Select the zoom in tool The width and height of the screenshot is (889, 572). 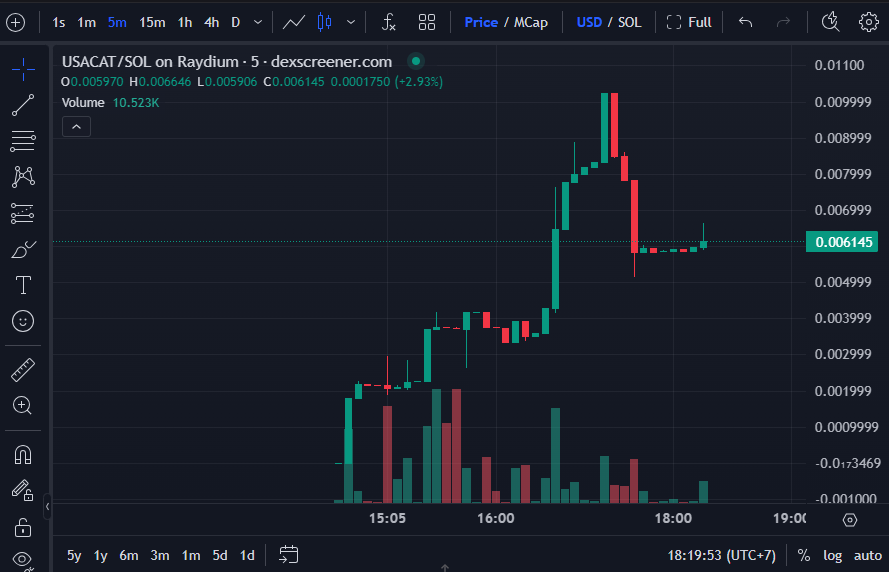pyautogui.click(x=22, y=405)
